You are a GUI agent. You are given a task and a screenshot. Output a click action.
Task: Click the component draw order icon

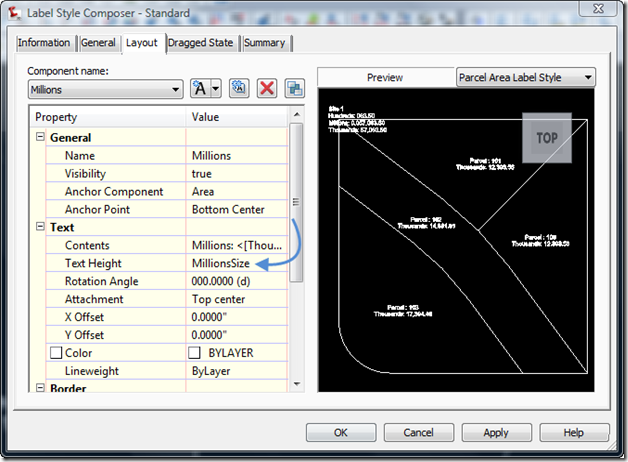[x=294, y=89]
